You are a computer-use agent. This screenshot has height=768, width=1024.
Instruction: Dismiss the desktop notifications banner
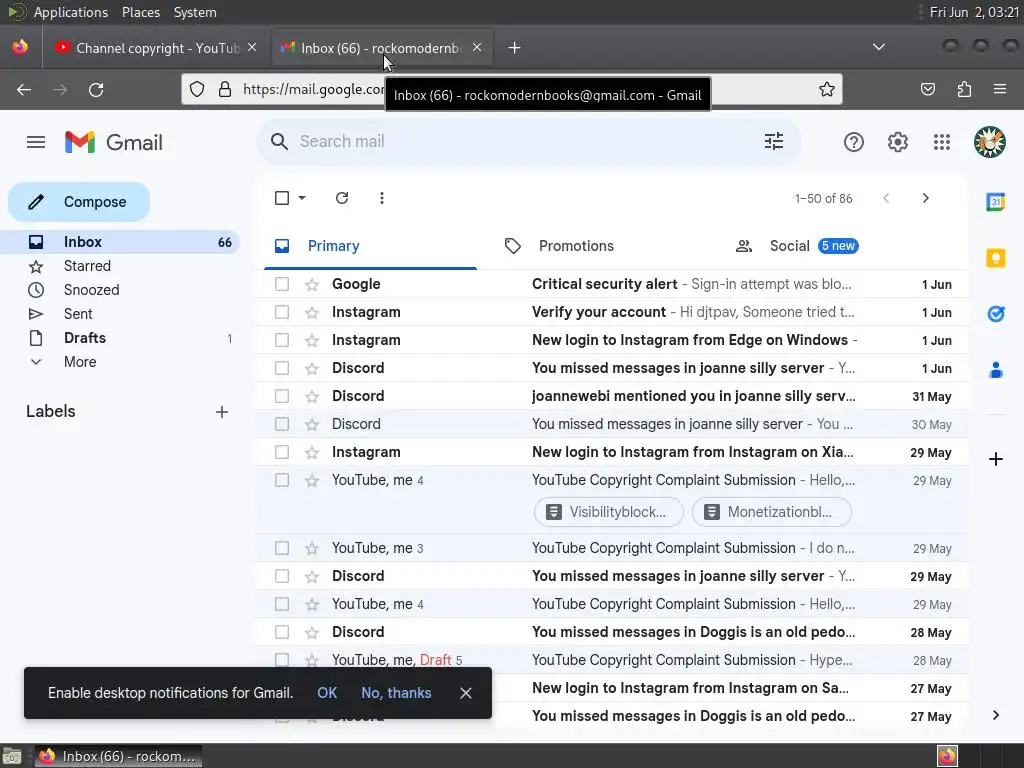pos(466,693)
